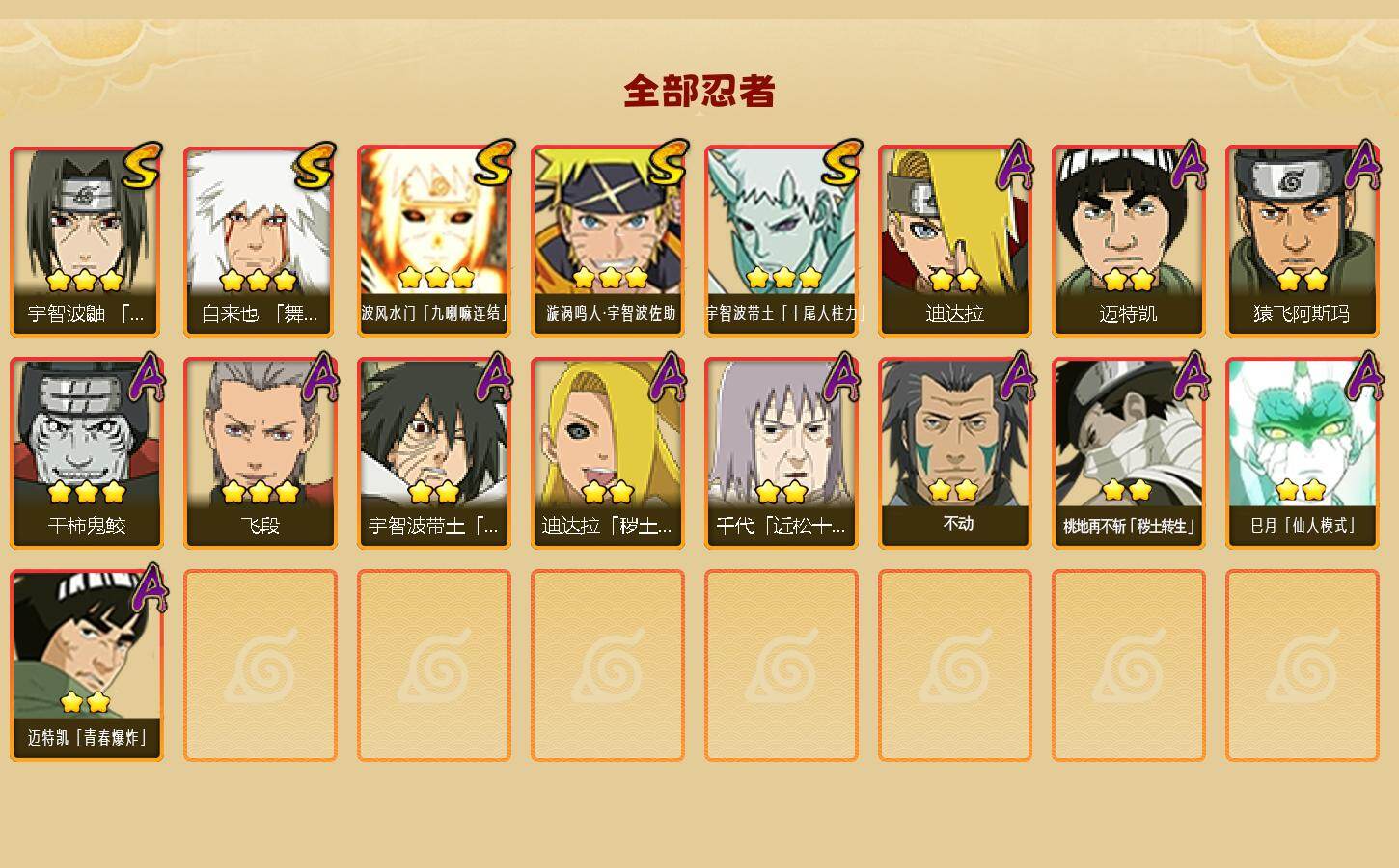Click the 全部忍者 title tab
Image resolution: width=1399 pixels, height=868 pixels.
[x=699, y=91]
